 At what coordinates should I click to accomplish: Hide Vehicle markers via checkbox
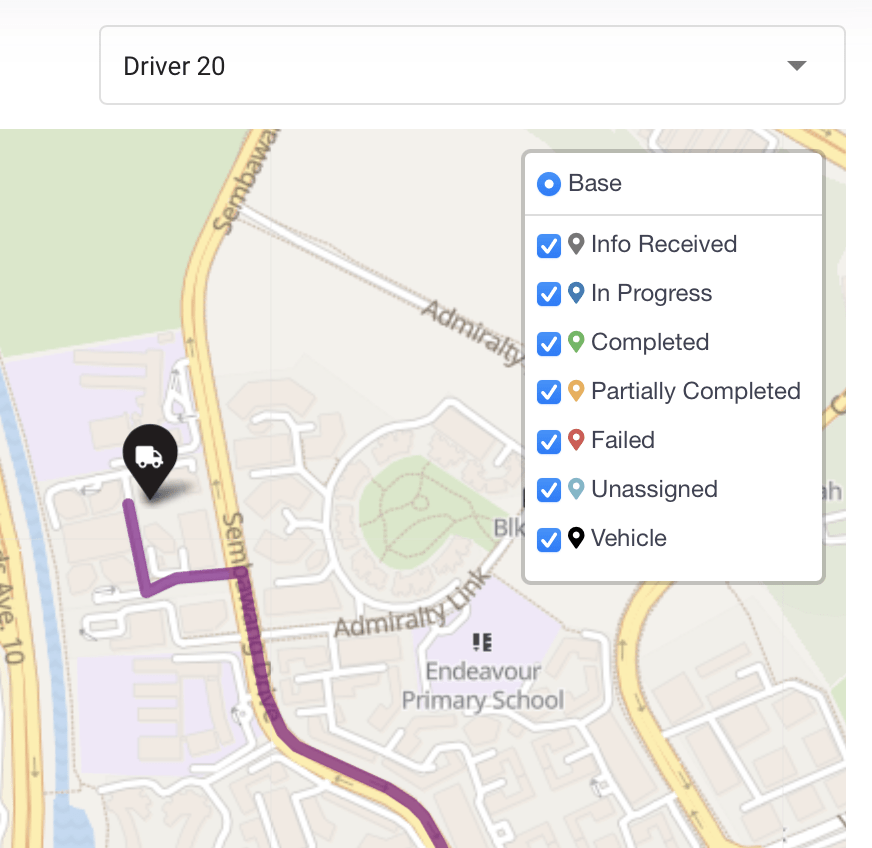[x=548, y=539]
